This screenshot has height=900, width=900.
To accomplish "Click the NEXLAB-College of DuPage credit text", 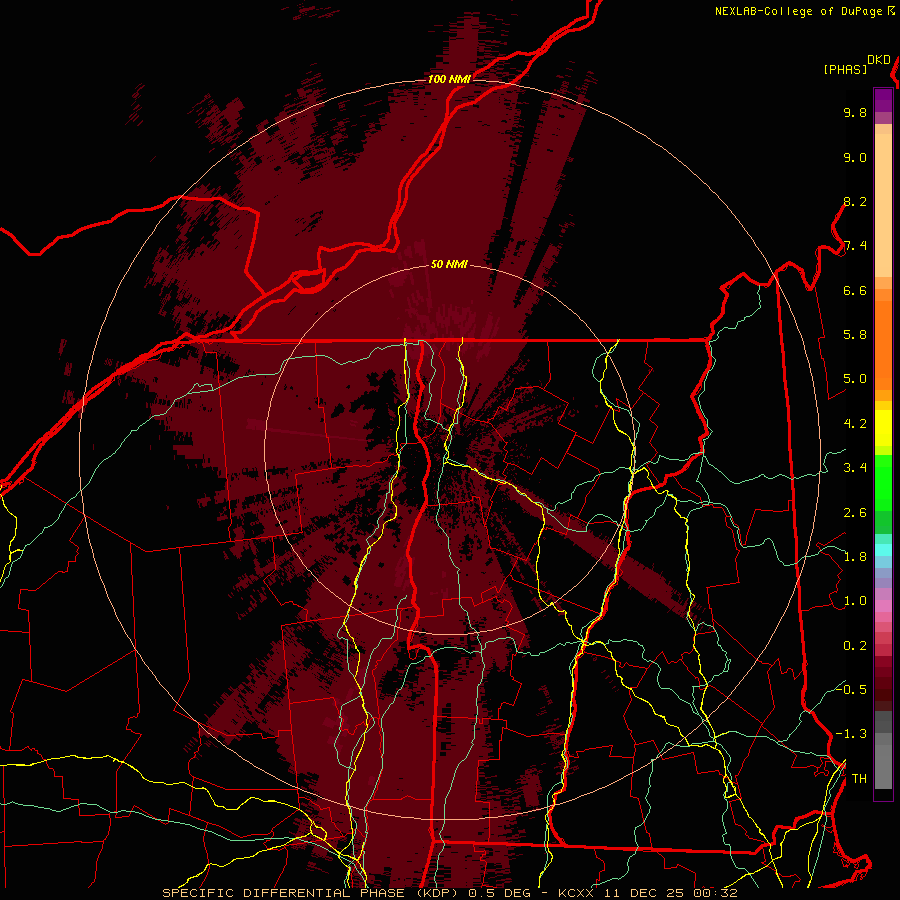I will click(799, 11).
